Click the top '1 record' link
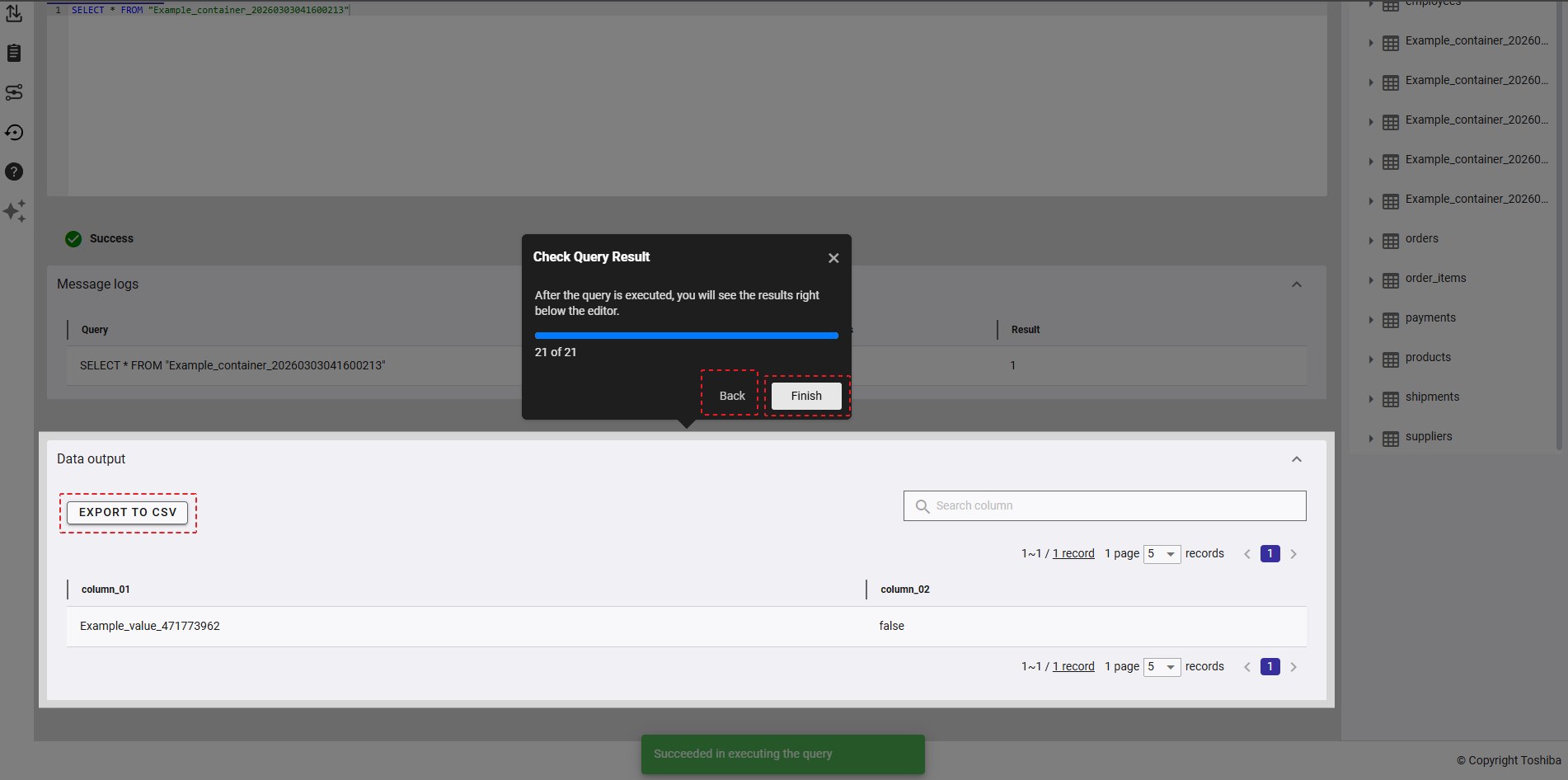The width and height of the screenshot is (1568, 780). [1073, 554]
